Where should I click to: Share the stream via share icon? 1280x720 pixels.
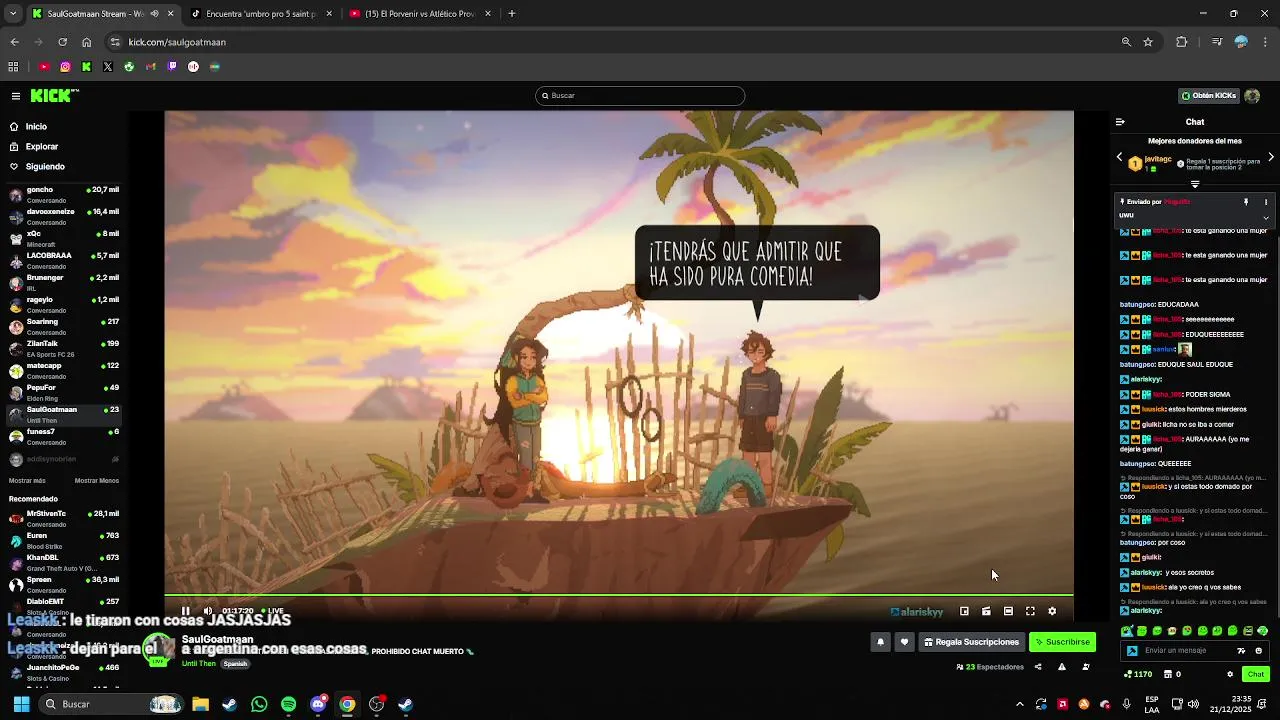1037,667
